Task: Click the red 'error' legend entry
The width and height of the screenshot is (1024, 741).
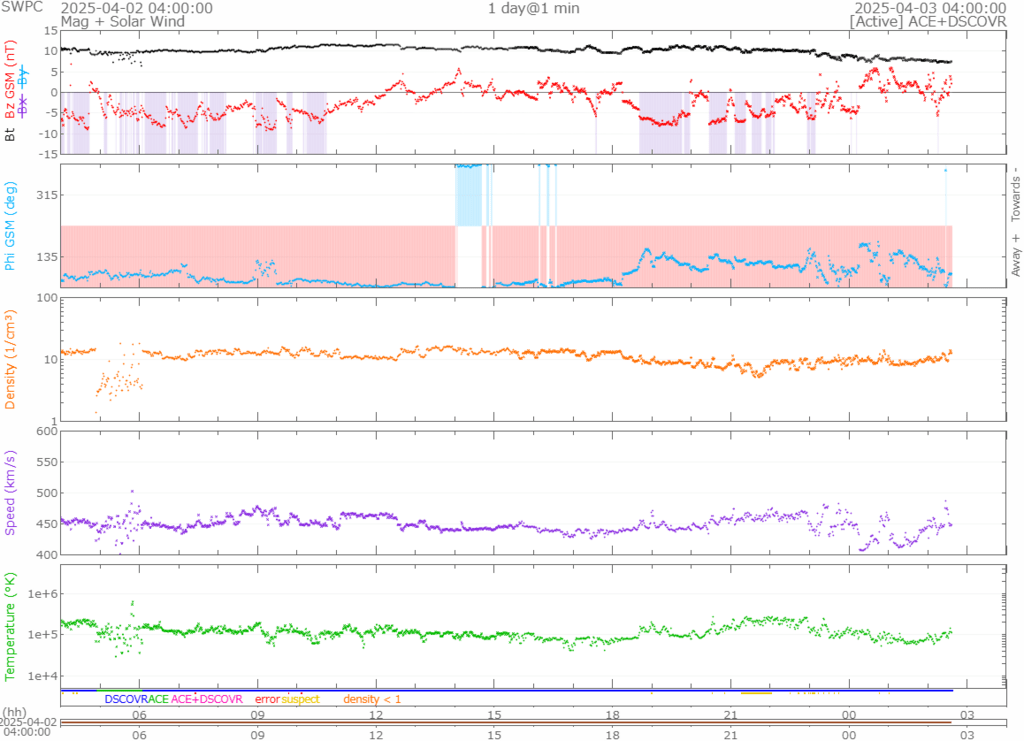Action: tap(267, 699)
